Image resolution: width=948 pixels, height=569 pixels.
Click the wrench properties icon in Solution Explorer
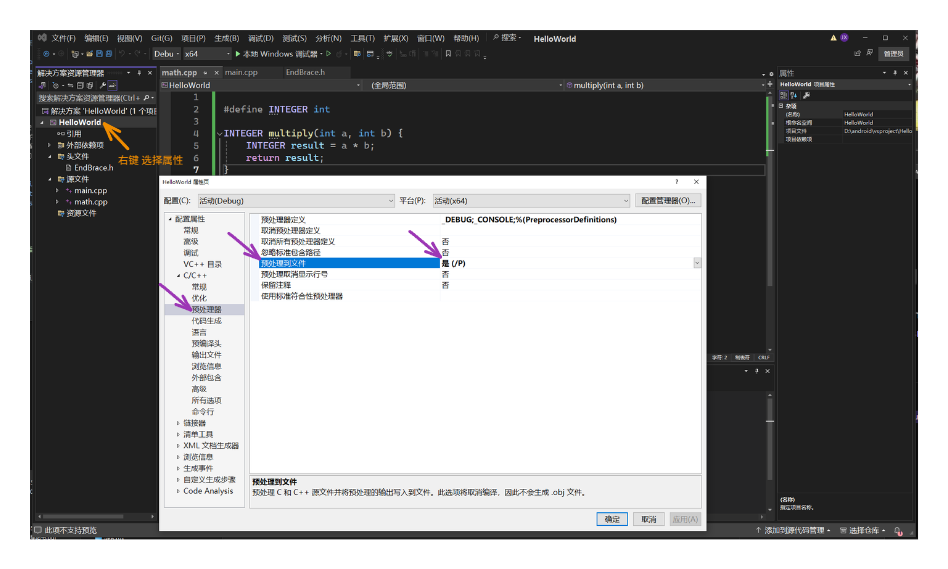pyautogui.click(x=101, y=85)
